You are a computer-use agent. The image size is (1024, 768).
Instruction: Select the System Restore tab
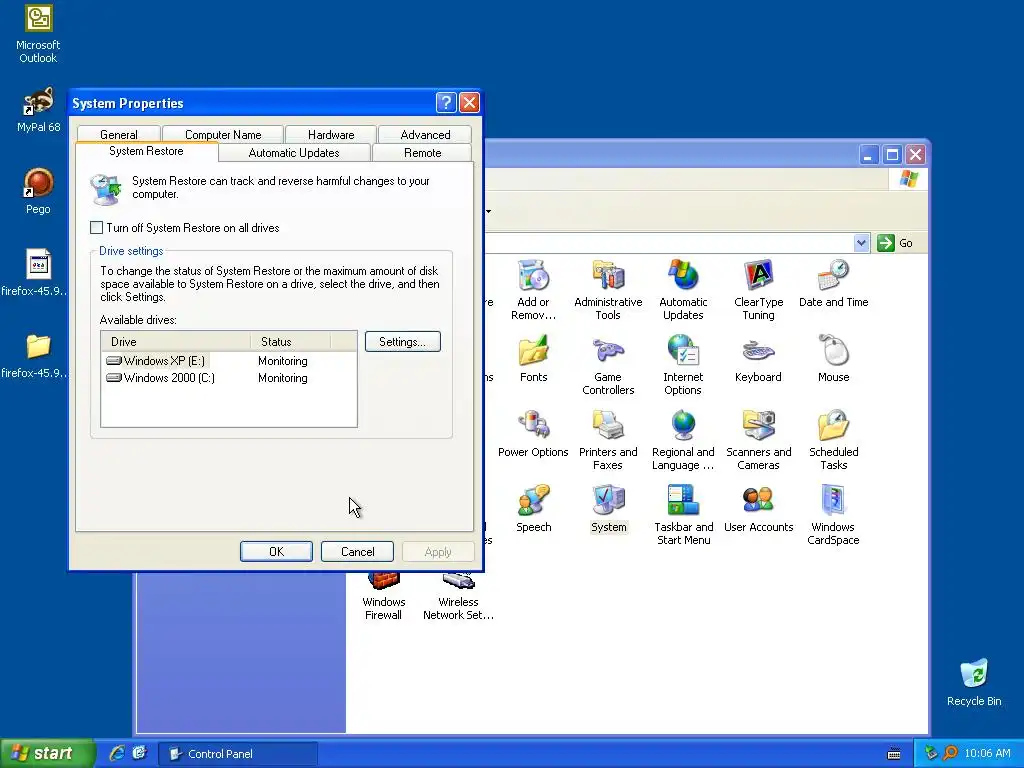pyautogui.click(x=146, y=151)
